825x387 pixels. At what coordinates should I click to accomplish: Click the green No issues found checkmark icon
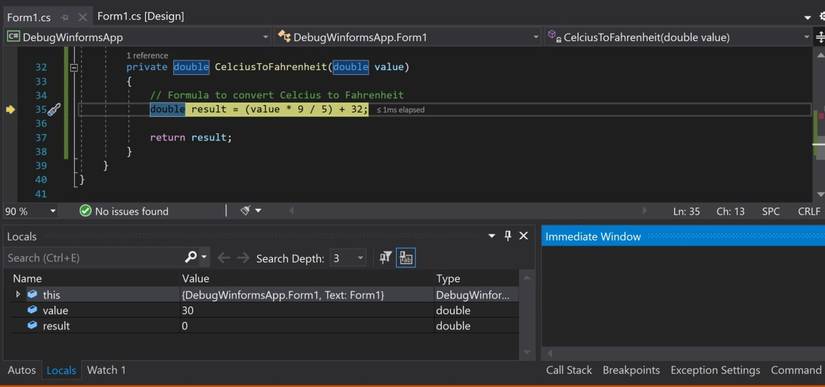[x=85, y=211]
